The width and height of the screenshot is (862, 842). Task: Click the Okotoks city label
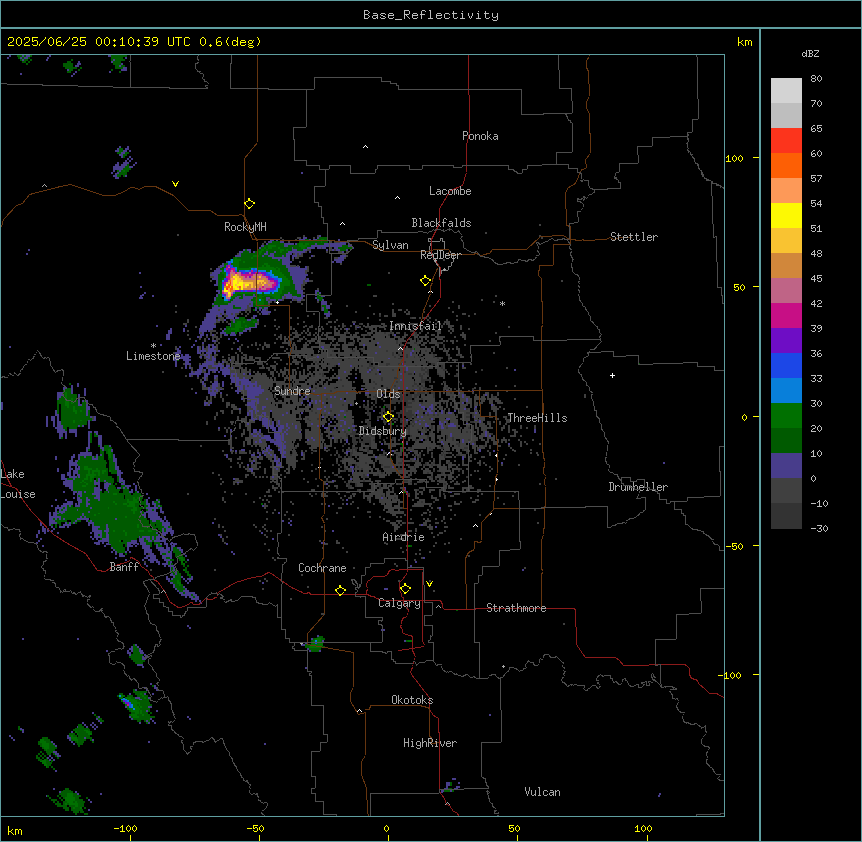tap(412, 700)
